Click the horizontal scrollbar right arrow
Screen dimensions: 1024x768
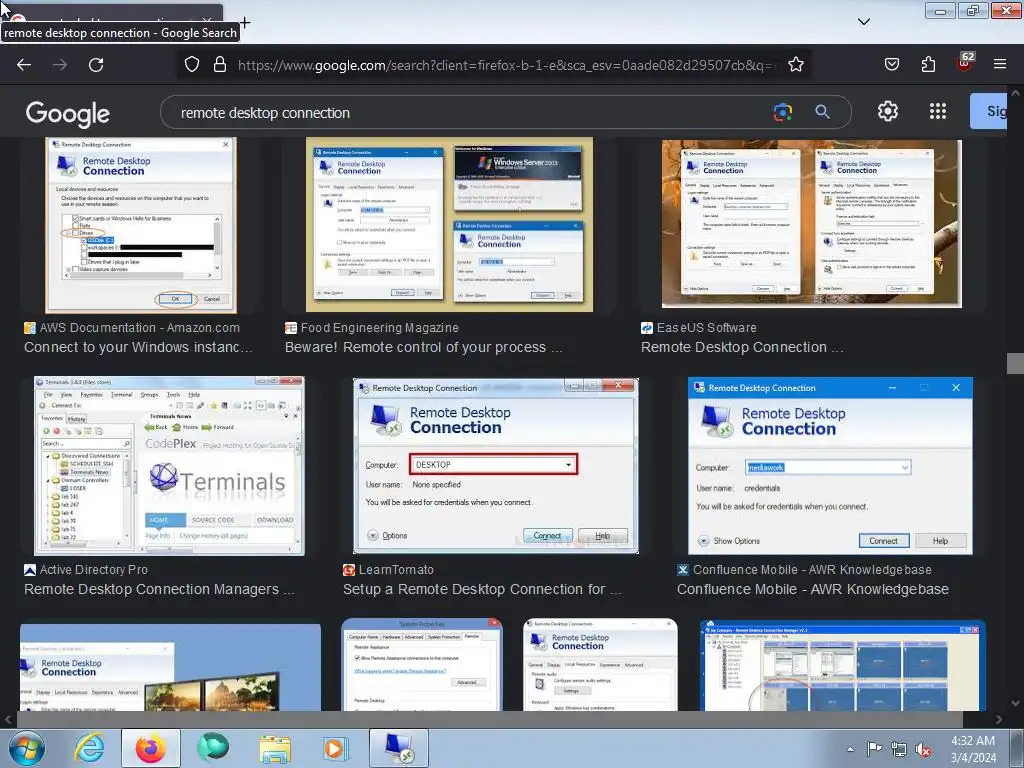click(999, 720)
